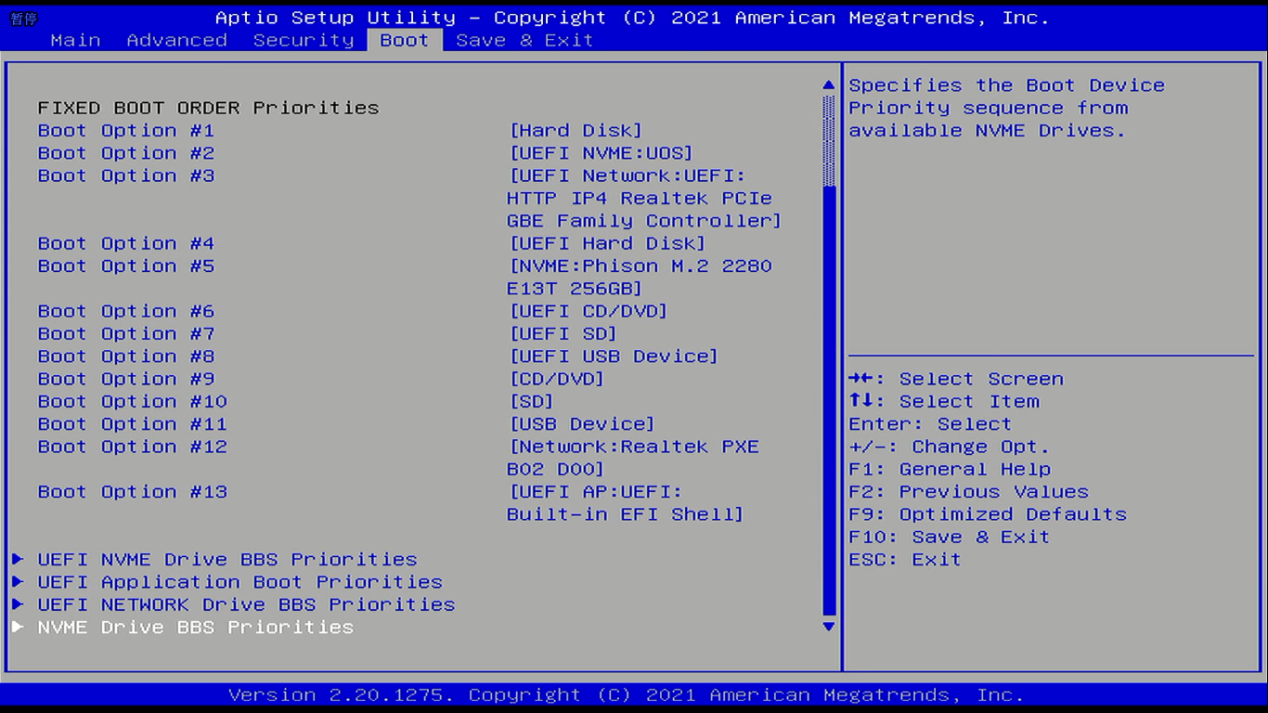Click the scrollbar up arrow
This screenshot has width=1268, height=713.
pyautogui.click(x=828, y=86)
